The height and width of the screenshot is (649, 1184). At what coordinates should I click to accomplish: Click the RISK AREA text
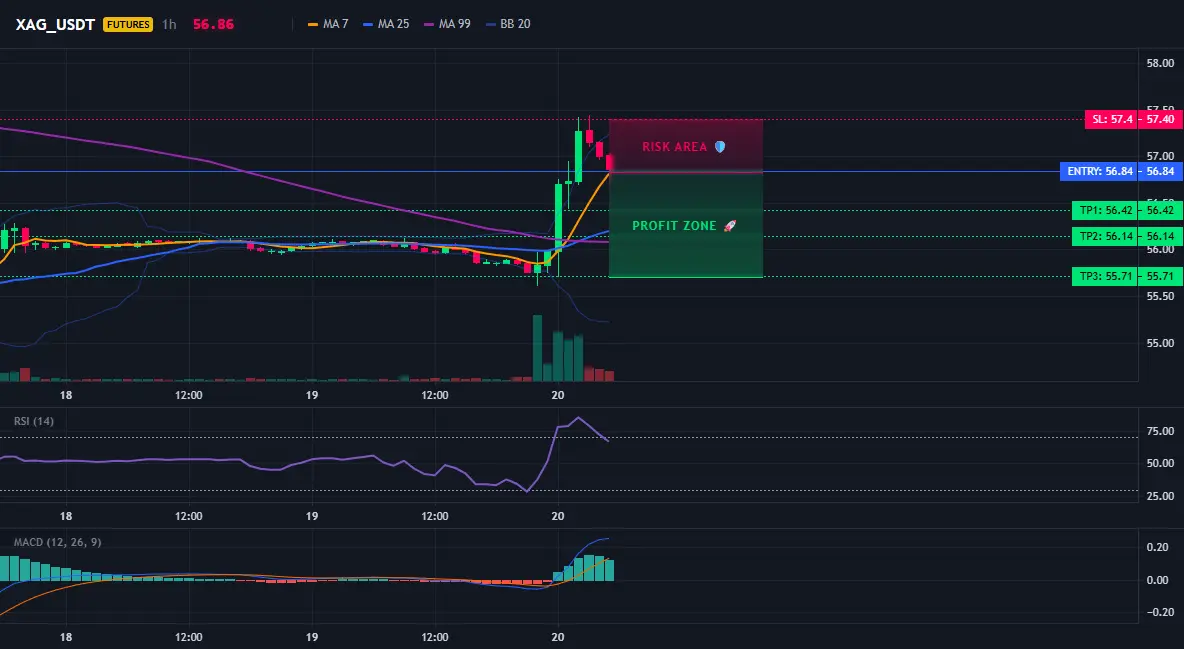tap(674, 147)
